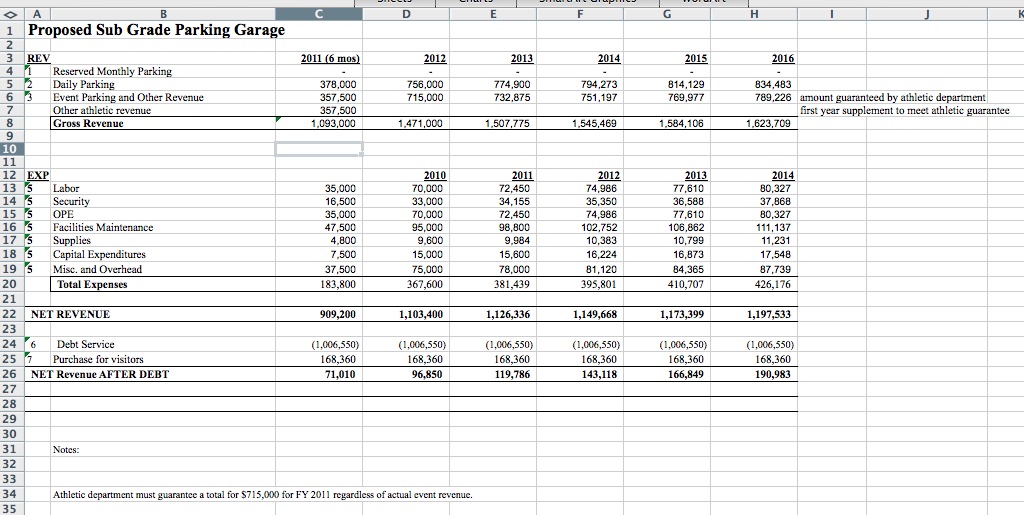Select column E header
Viewport: 1024px width, 515px height.
point(493,14)
